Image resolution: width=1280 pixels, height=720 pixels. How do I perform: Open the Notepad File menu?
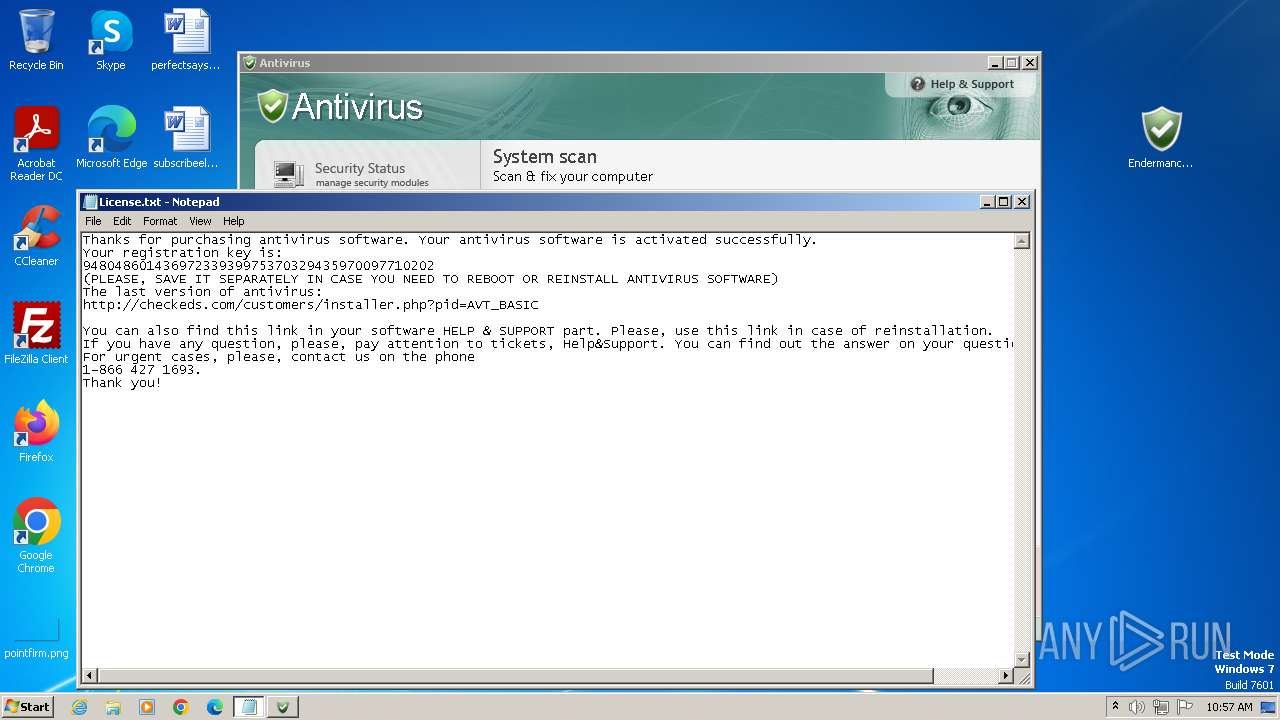93,221
